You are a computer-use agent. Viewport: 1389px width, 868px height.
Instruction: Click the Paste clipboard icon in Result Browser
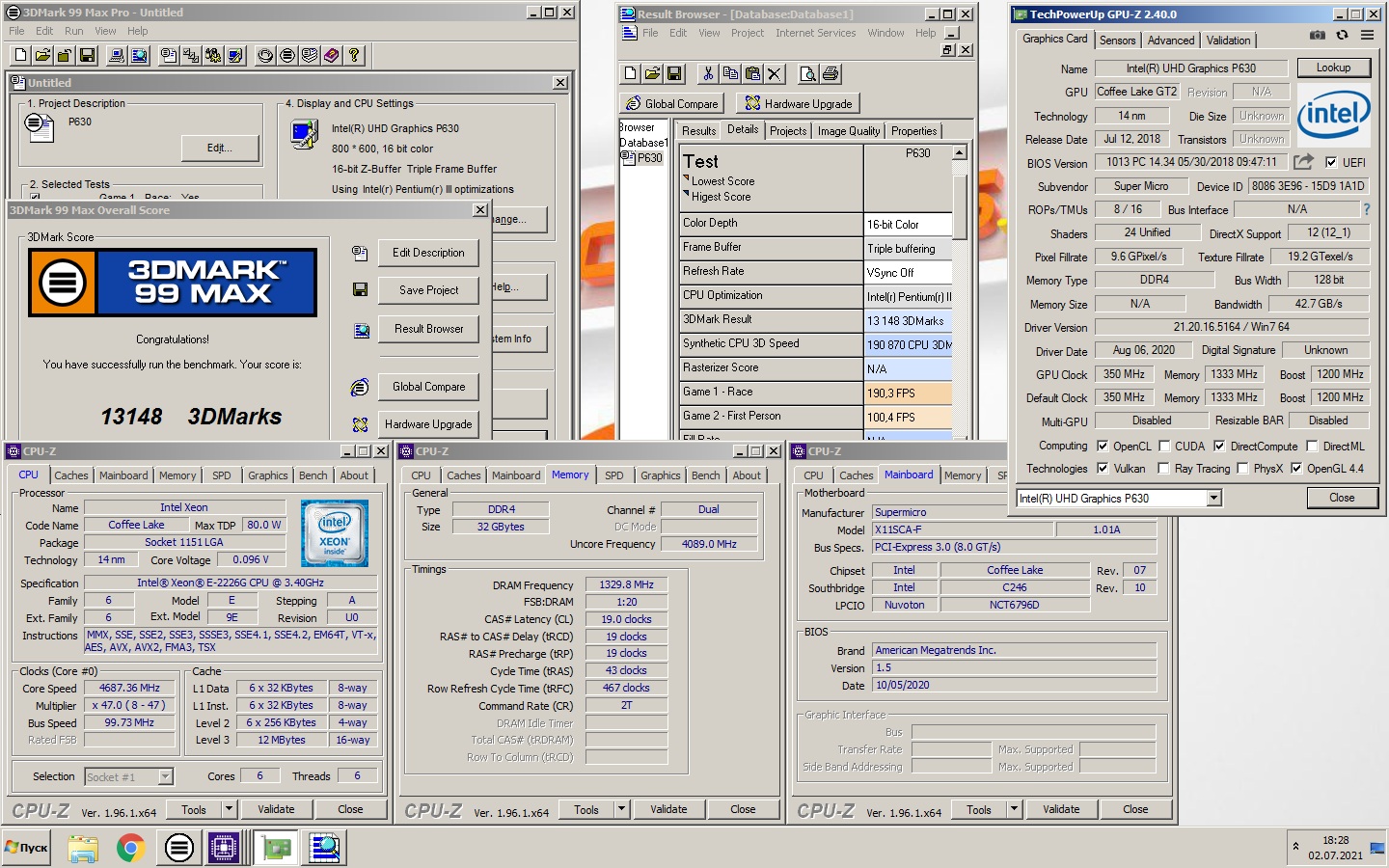pos(752,73)
